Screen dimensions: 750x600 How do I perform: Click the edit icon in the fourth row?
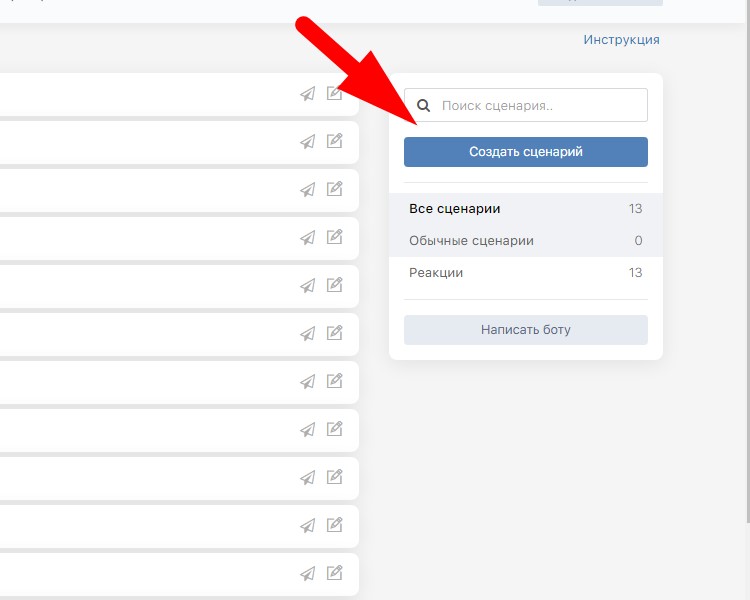click(335, 238)
